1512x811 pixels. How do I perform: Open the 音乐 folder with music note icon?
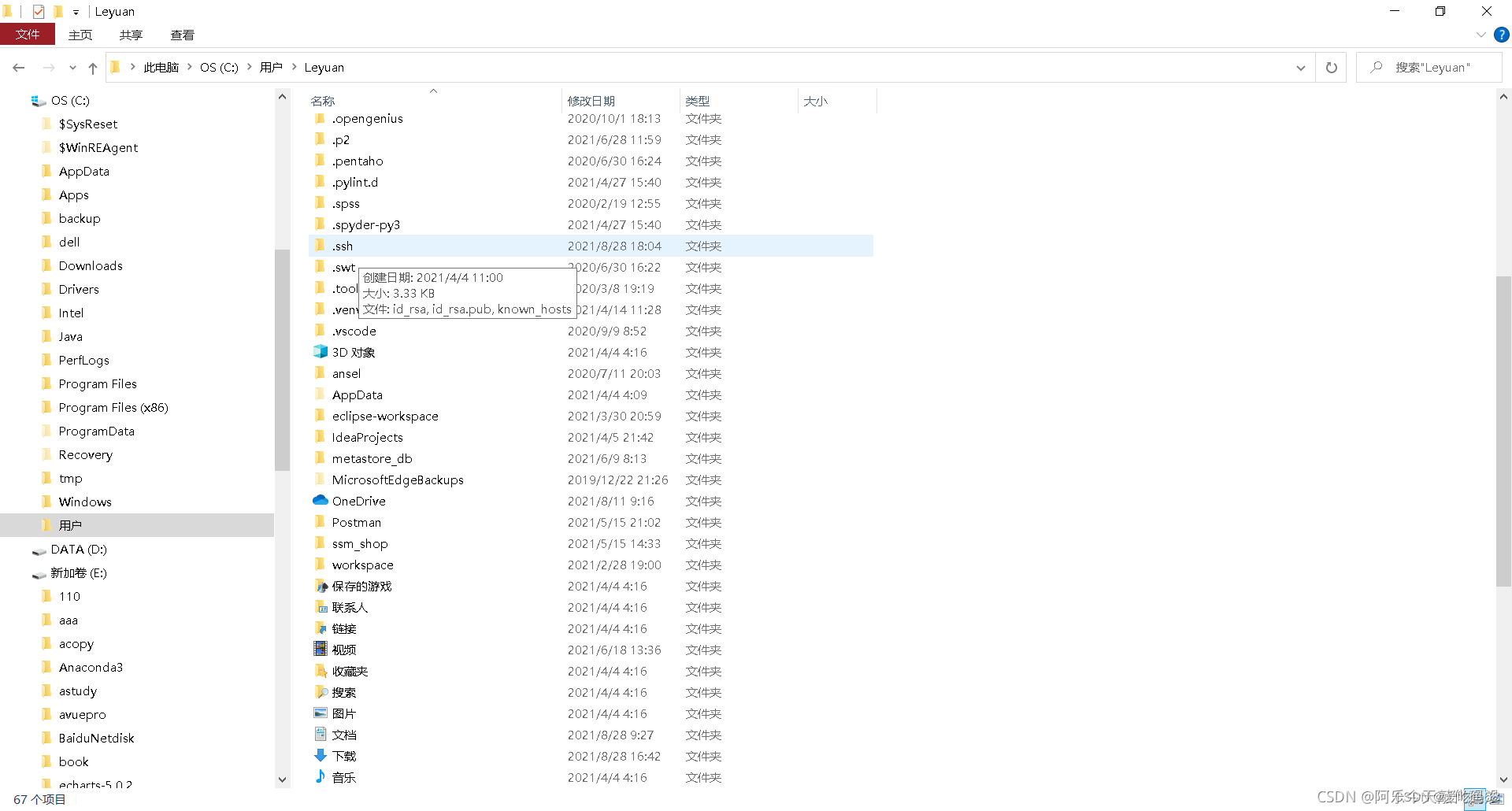tap(343, 777)
